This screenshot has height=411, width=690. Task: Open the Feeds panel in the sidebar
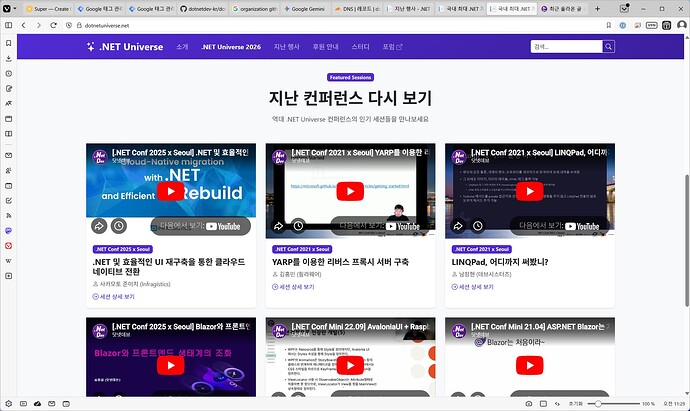pyautogui.click(x=8, y=216)
